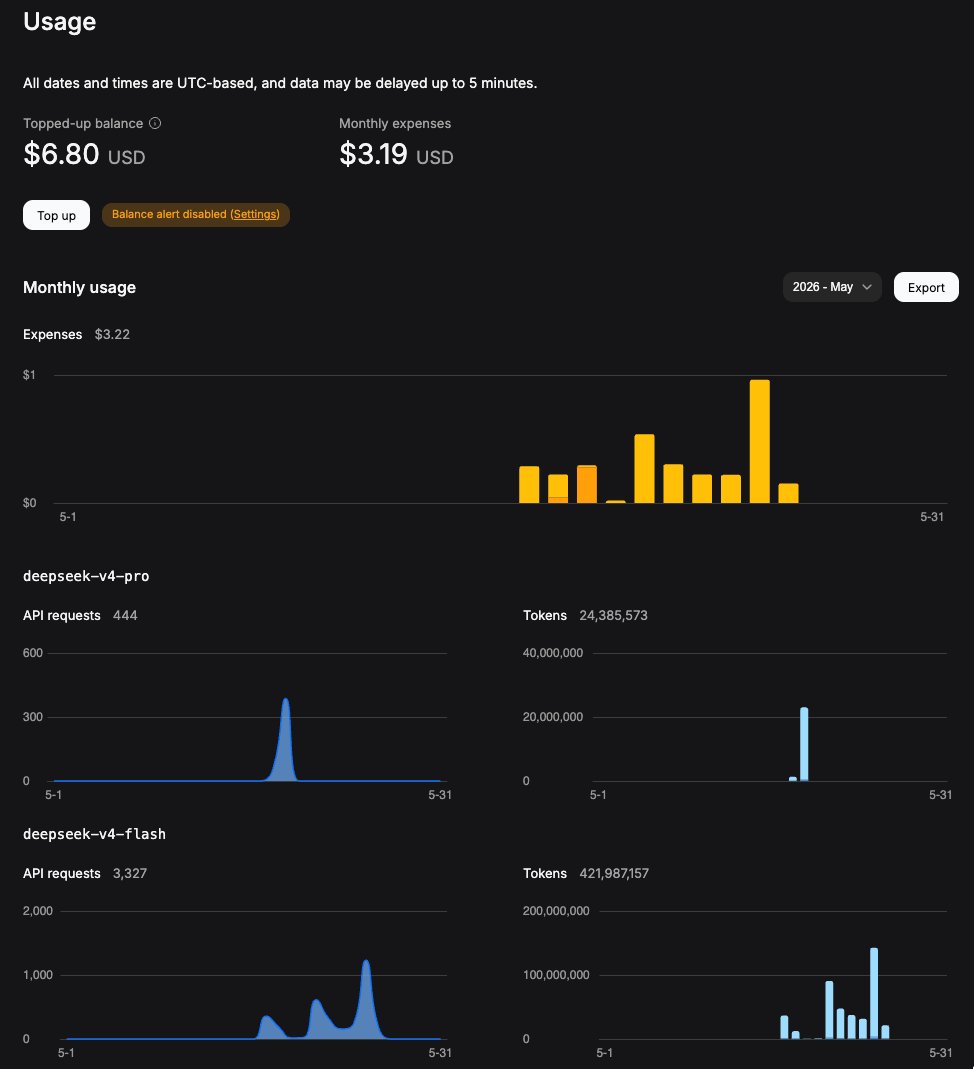Viewport: 974px width, 1069px height.
Task: Click the UTC-based dates notice text
Action: tap(280, 83)
